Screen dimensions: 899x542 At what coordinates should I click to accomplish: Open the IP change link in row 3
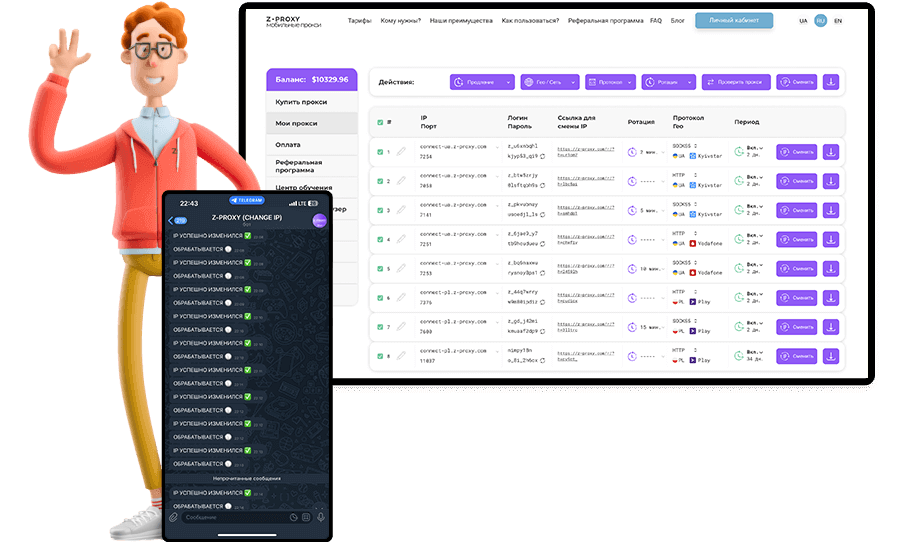point(585,210)
